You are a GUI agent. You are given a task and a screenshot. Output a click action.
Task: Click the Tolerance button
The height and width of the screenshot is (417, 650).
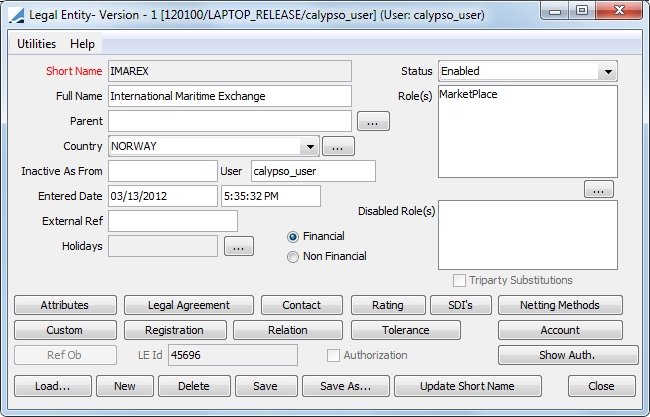click(x=405, y=330)
